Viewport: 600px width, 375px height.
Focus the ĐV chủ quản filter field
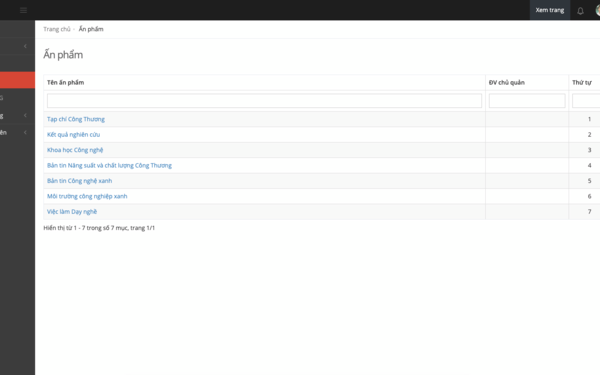pos(527,101)
